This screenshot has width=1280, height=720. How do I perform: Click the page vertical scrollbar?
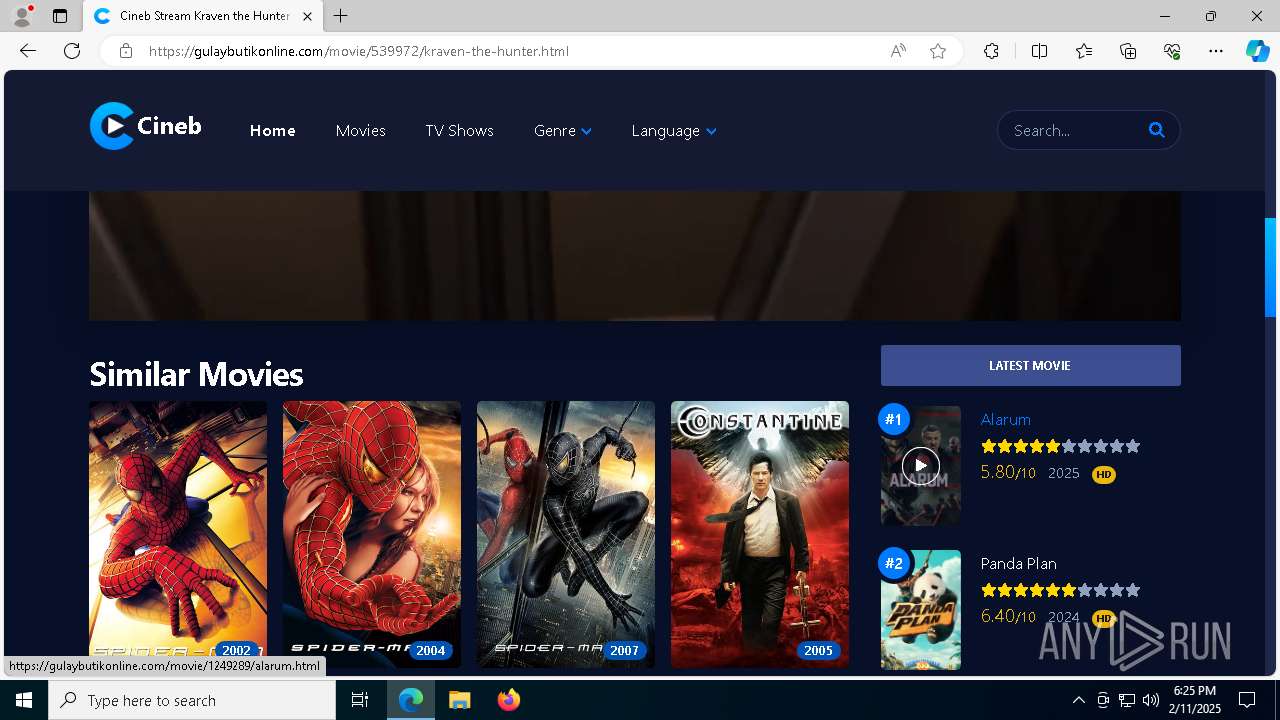[1270, 267]
